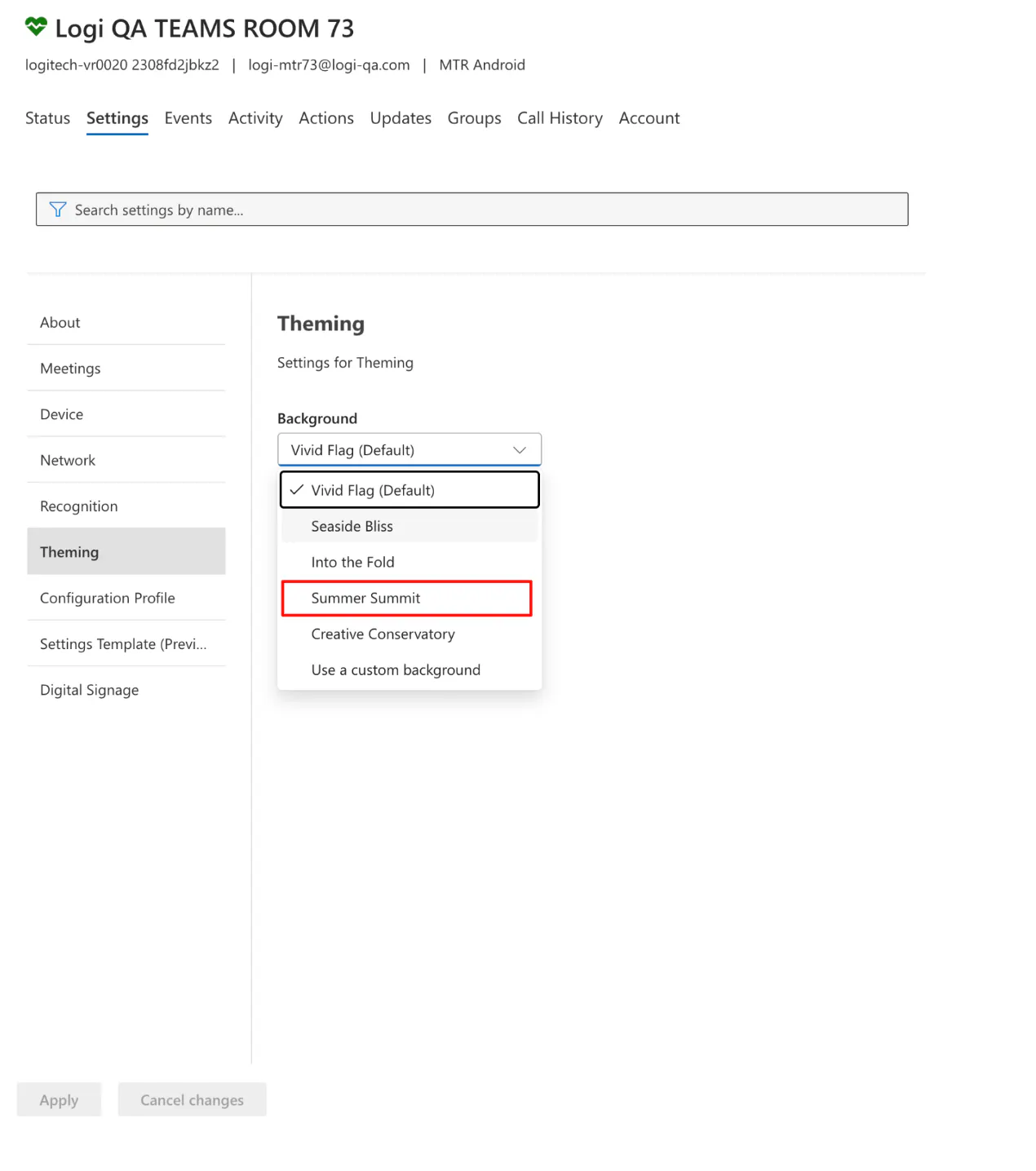Click checkmark beside Vivid Flag (Default) option
Screen dimensions: 1036x1171
(x=297, y=490)
